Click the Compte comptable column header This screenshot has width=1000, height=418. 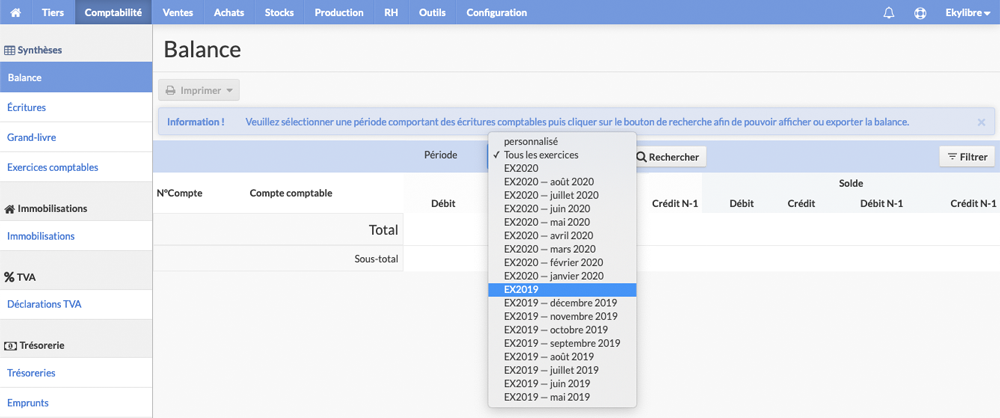[291, 193]
